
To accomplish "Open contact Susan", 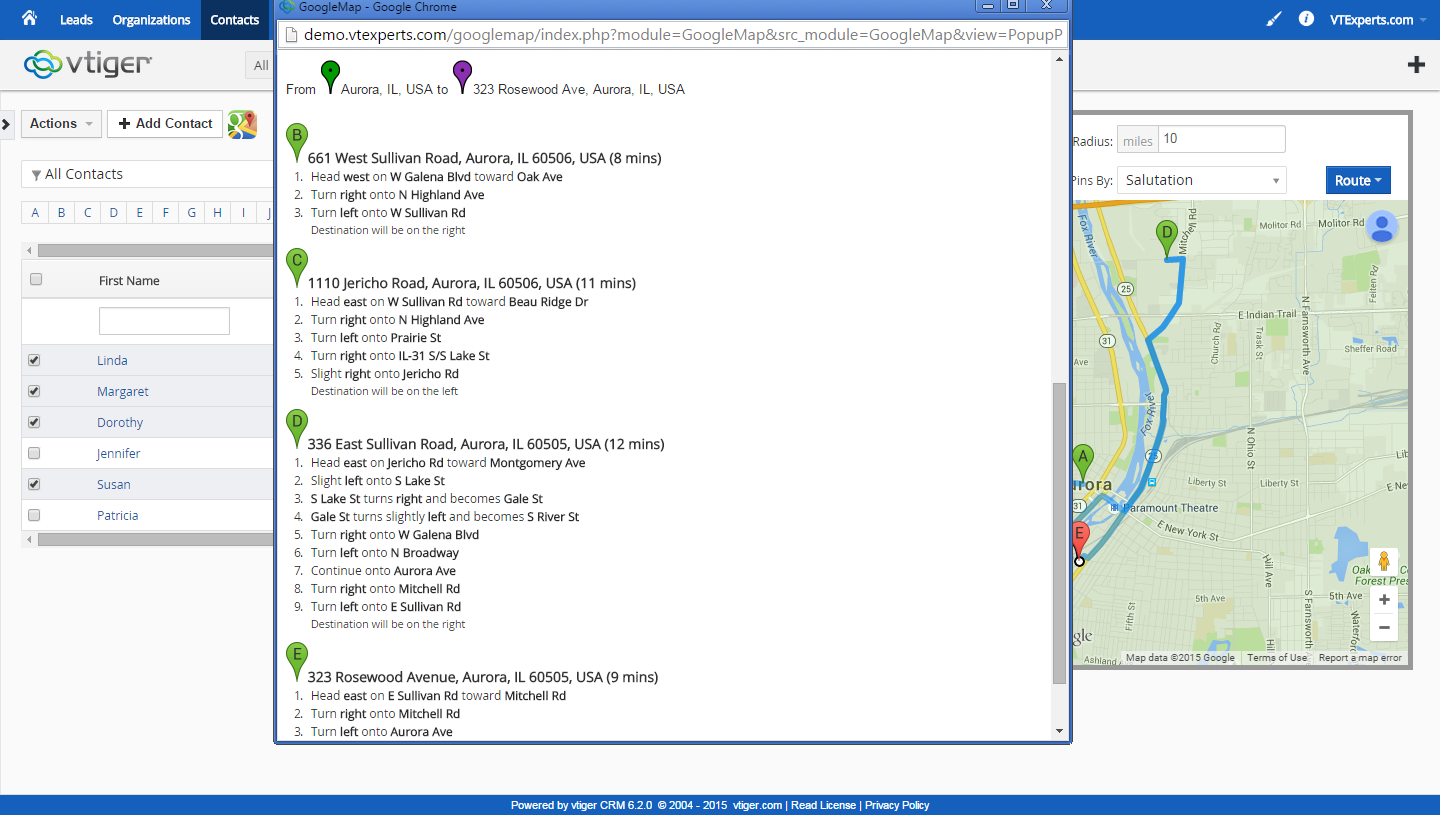I will point(114,484).
